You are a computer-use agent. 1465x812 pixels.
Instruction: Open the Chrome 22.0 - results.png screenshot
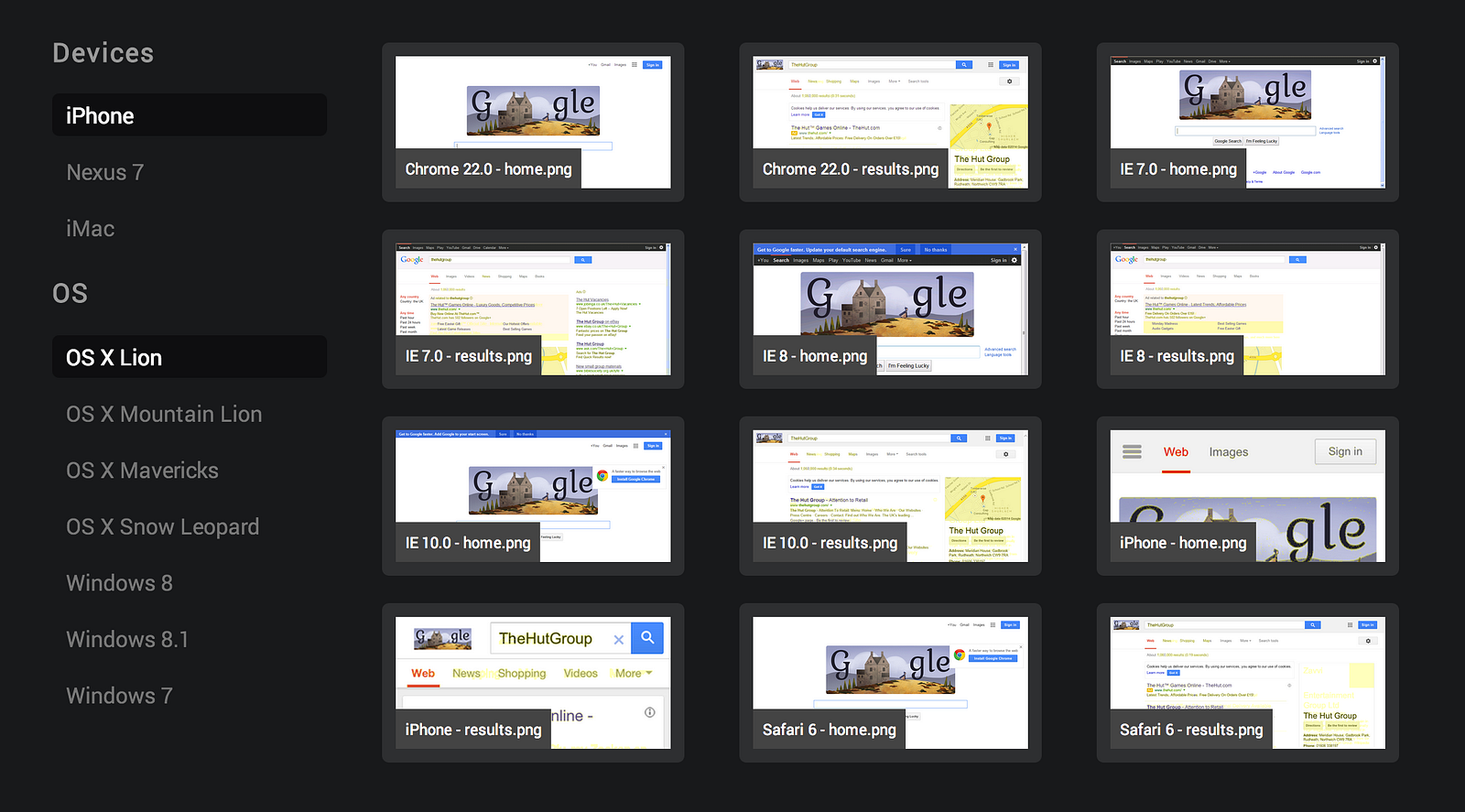(x=890, y=123)
